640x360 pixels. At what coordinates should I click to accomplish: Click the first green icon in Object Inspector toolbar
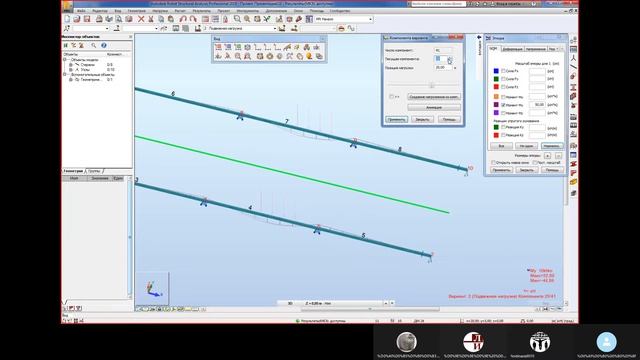point(66,45)
